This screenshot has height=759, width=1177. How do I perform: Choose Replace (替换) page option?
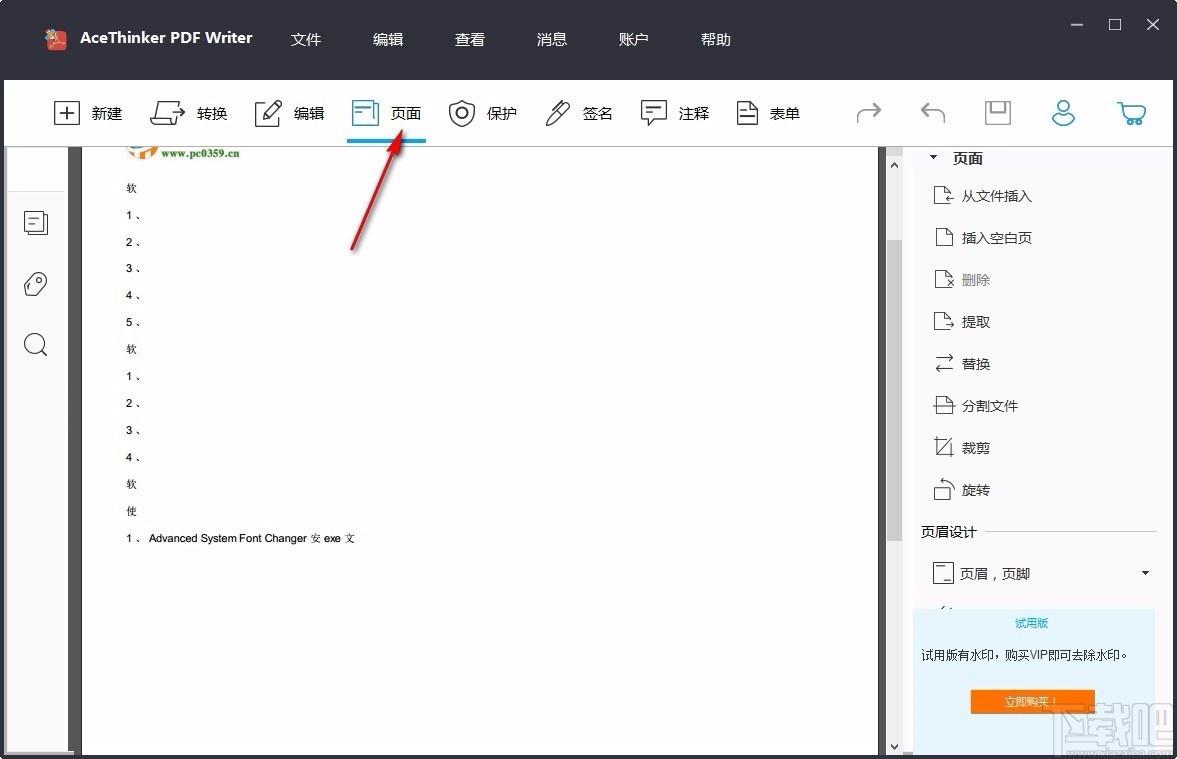(962, 364)
